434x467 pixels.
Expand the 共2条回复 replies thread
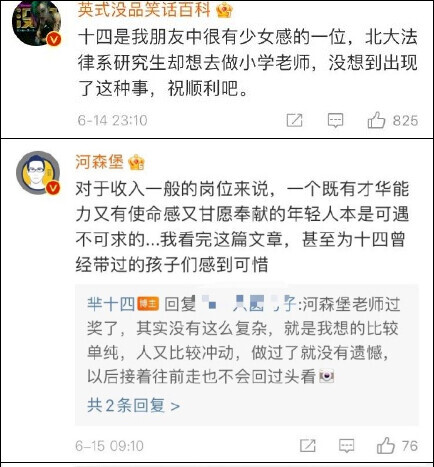point(134,406)
